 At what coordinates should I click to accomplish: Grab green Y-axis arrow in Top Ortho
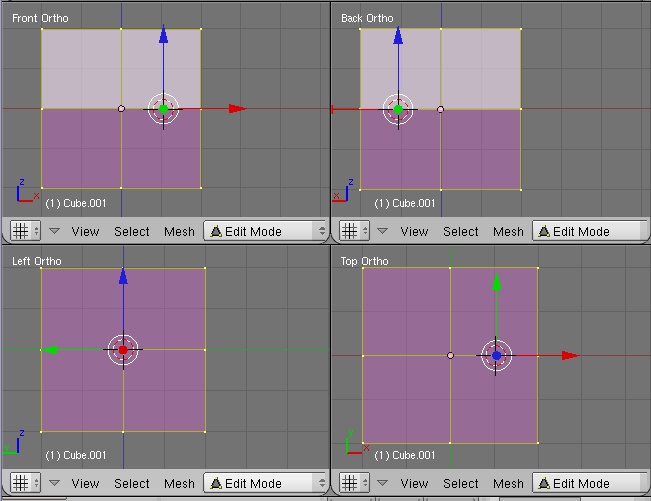(496, 281)
